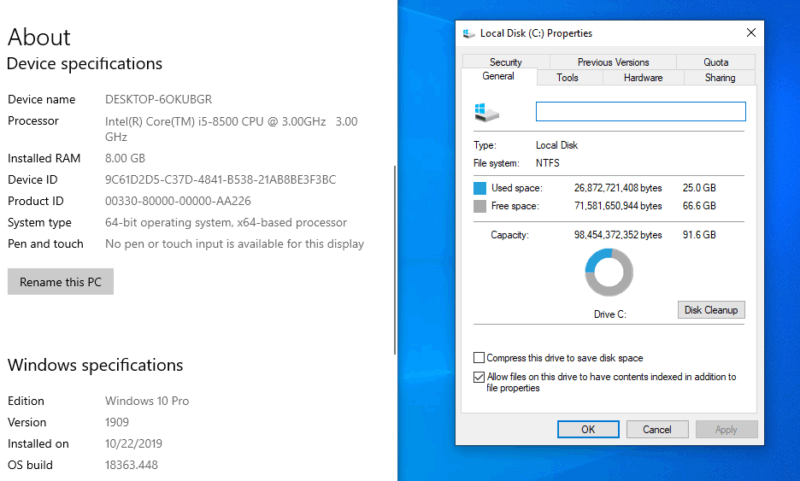The width and height of the screenshot is (800, 481).
Task: Click the version 1909 value
Action: 117,422
